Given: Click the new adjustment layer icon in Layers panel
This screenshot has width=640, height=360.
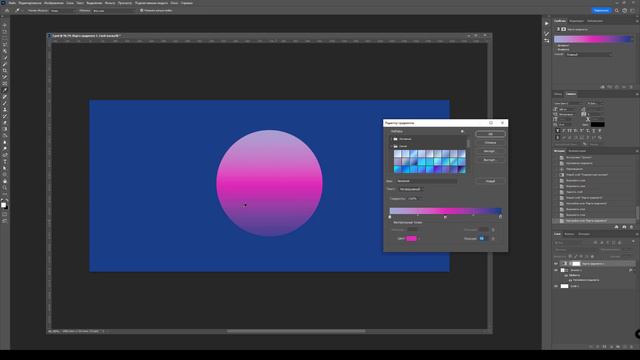Looking at the screenshot, I should 611,347.
